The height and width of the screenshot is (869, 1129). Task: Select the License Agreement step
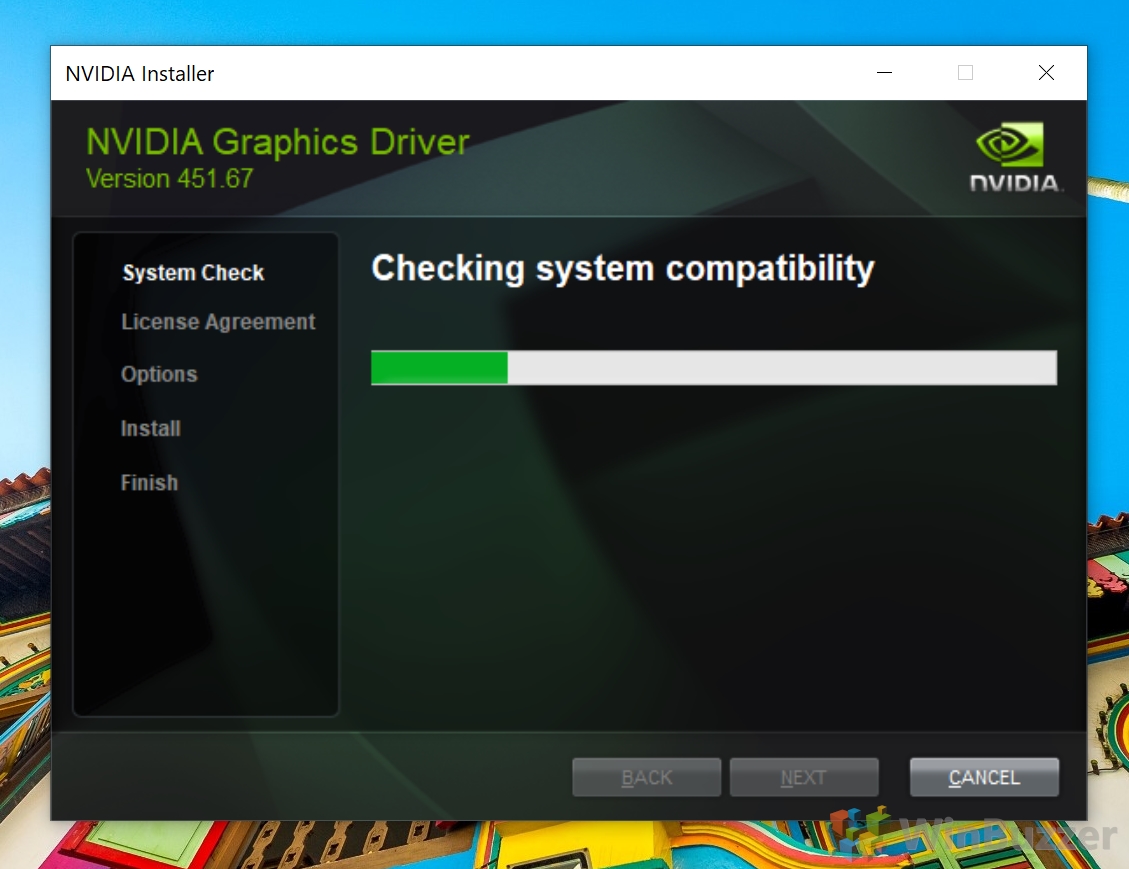click(218, 322)
